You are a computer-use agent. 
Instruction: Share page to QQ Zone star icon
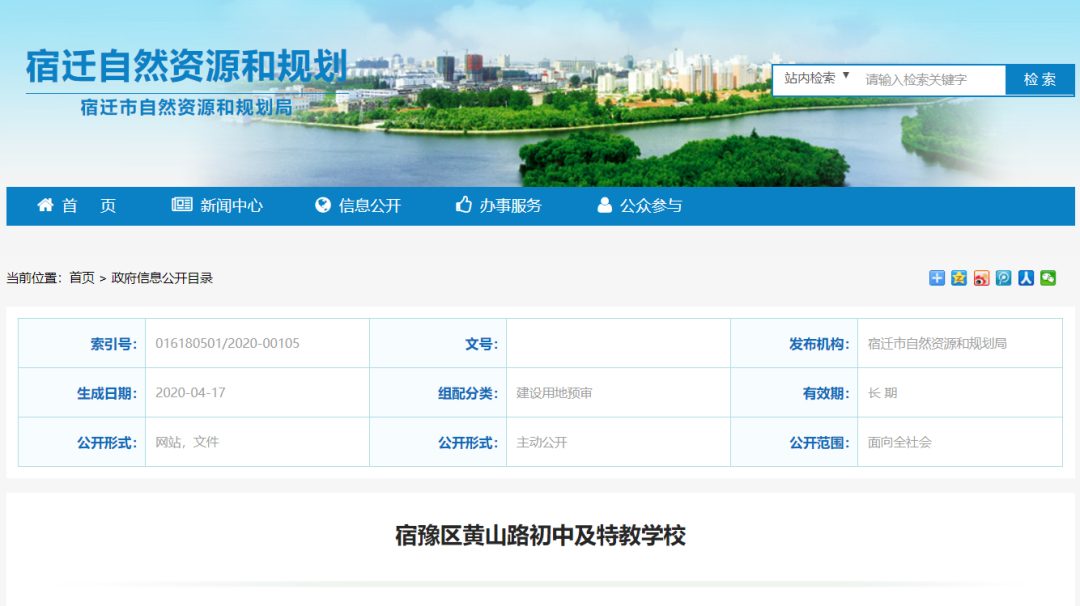pyautogui.click(x=959, y=278)
